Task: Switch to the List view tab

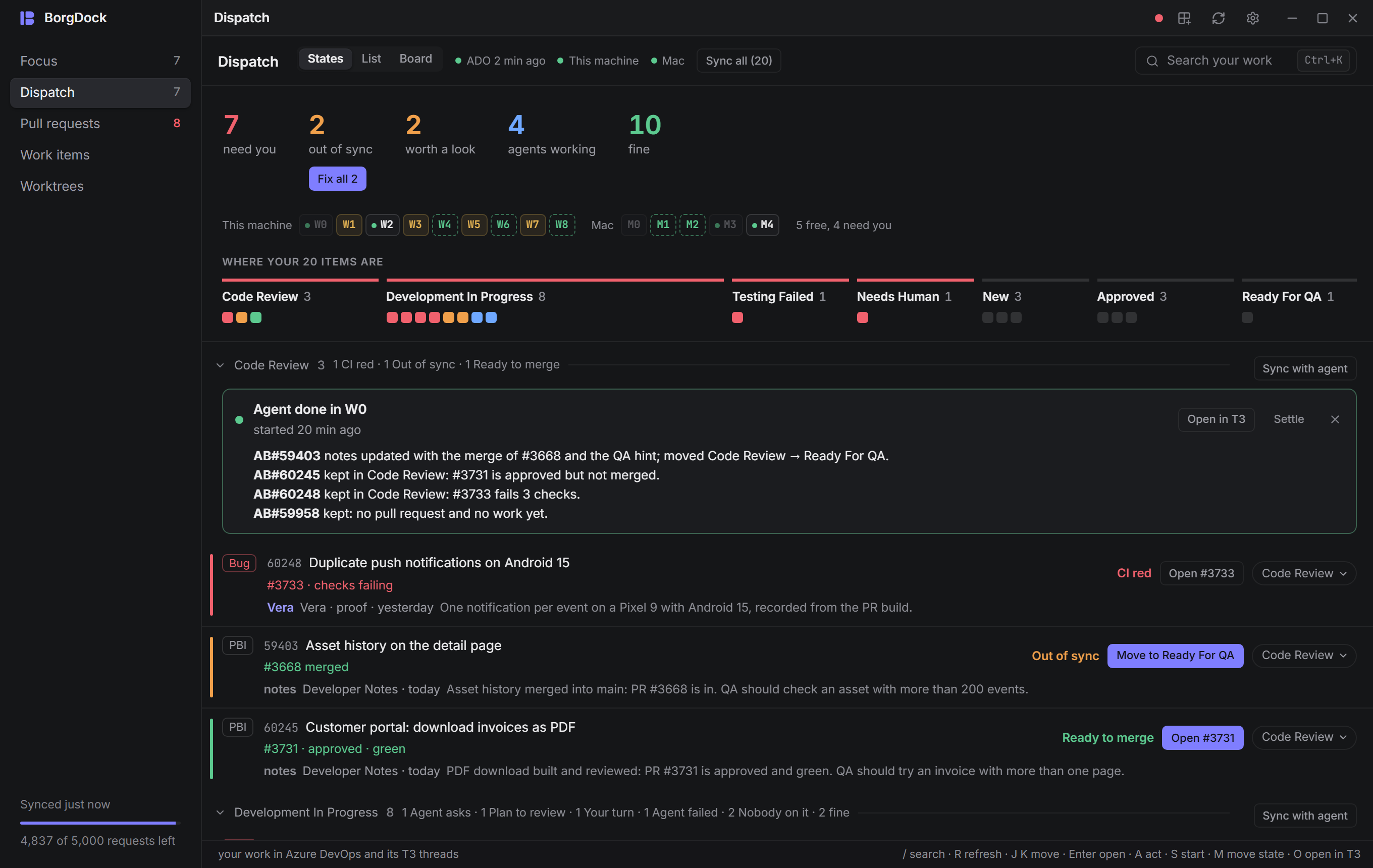Action: pyautogui.click(x=371, y=59)
